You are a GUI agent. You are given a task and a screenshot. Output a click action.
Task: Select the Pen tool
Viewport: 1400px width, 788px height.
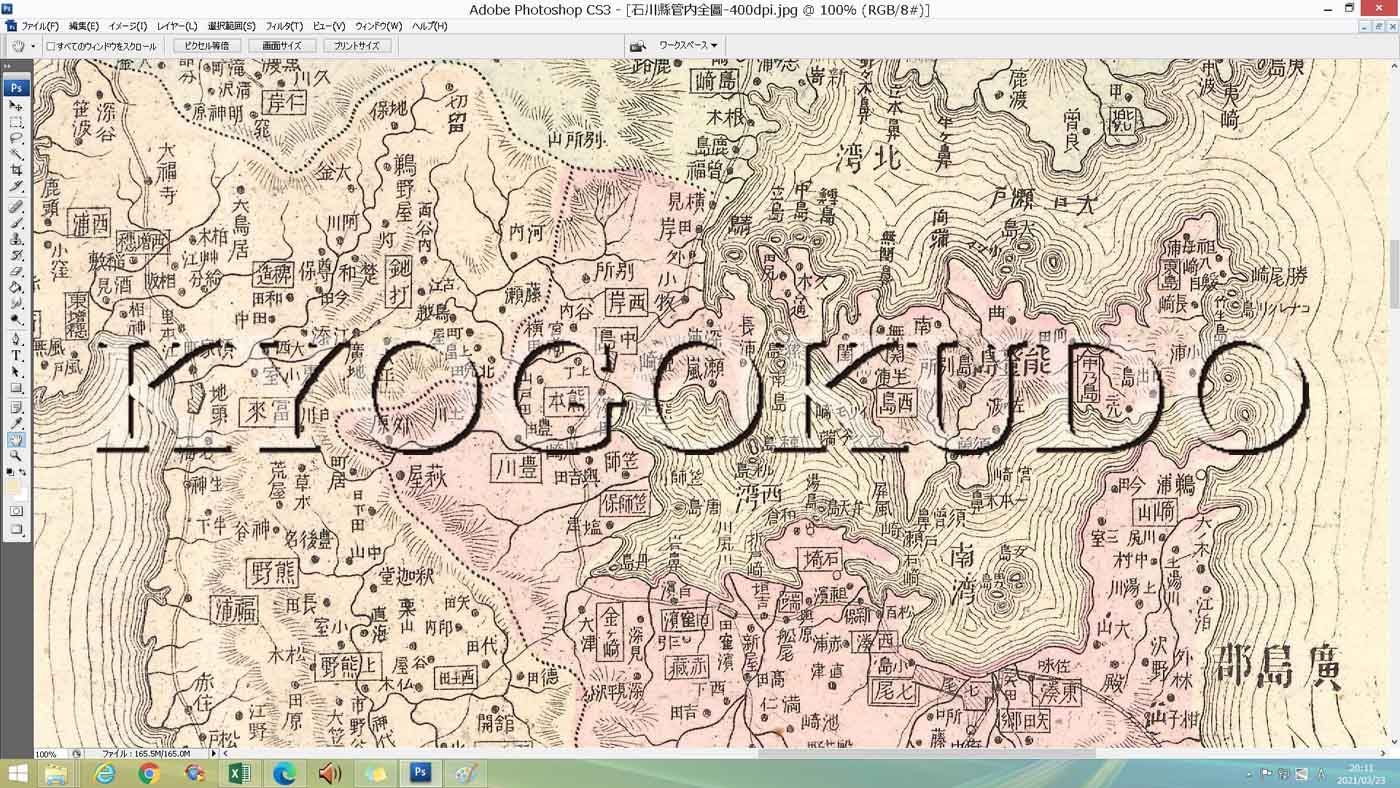[x=16, y=339]
